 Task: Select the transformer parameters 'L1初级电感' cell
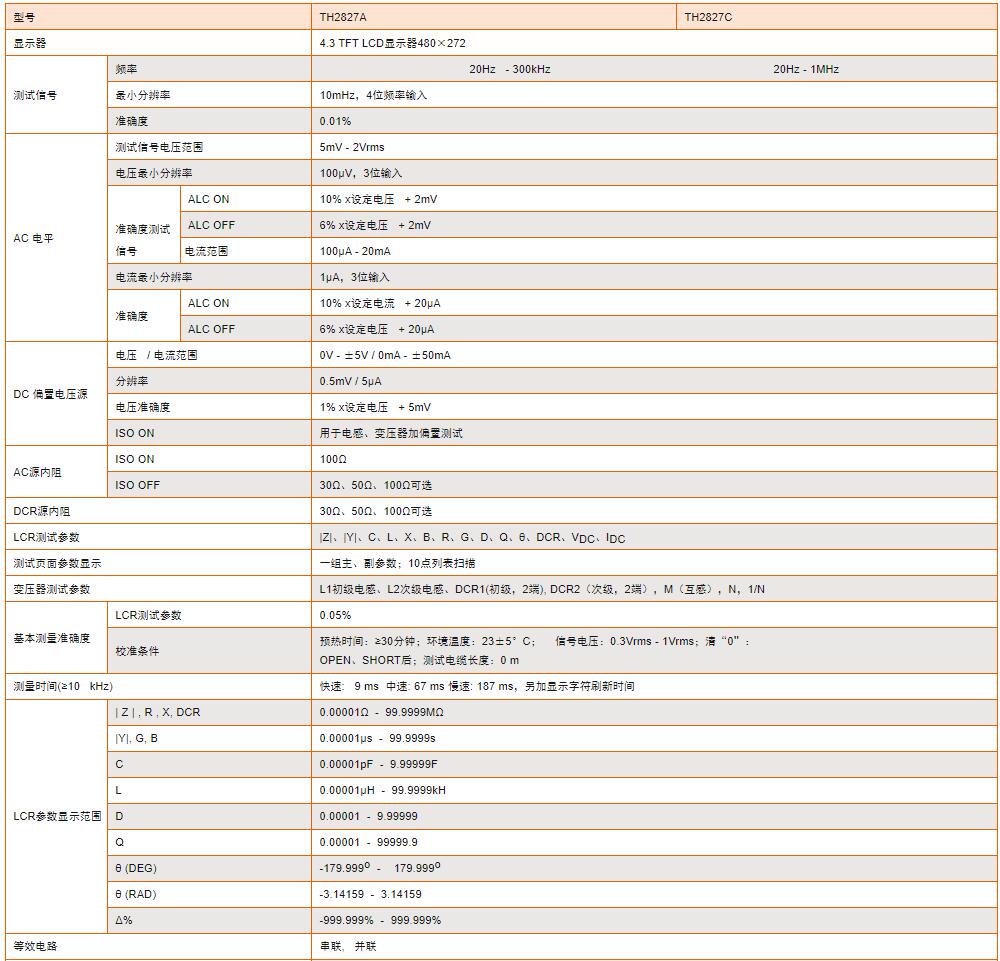pyautogui.click(x=654, y=589)
